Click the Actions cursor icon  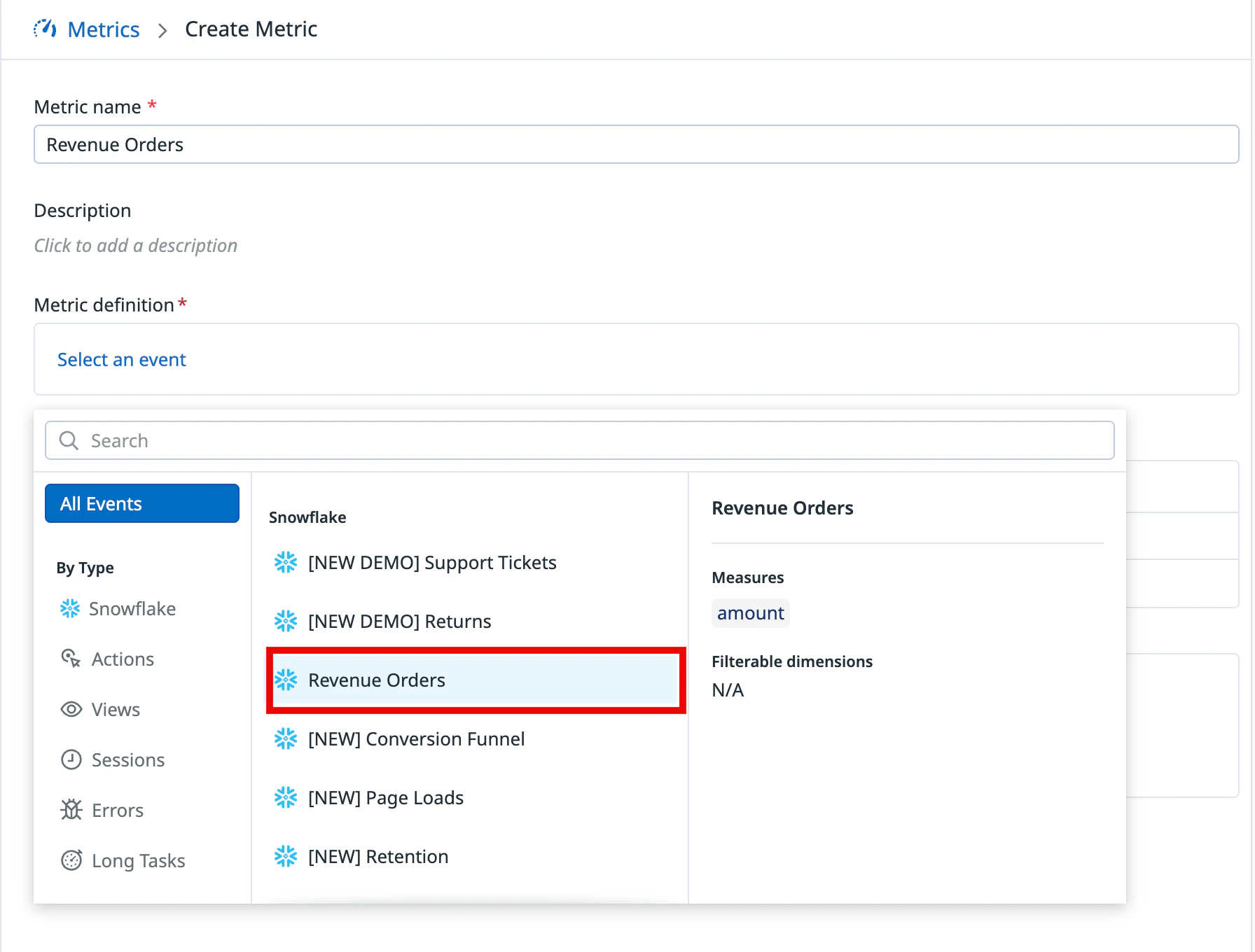coord(71,659)
